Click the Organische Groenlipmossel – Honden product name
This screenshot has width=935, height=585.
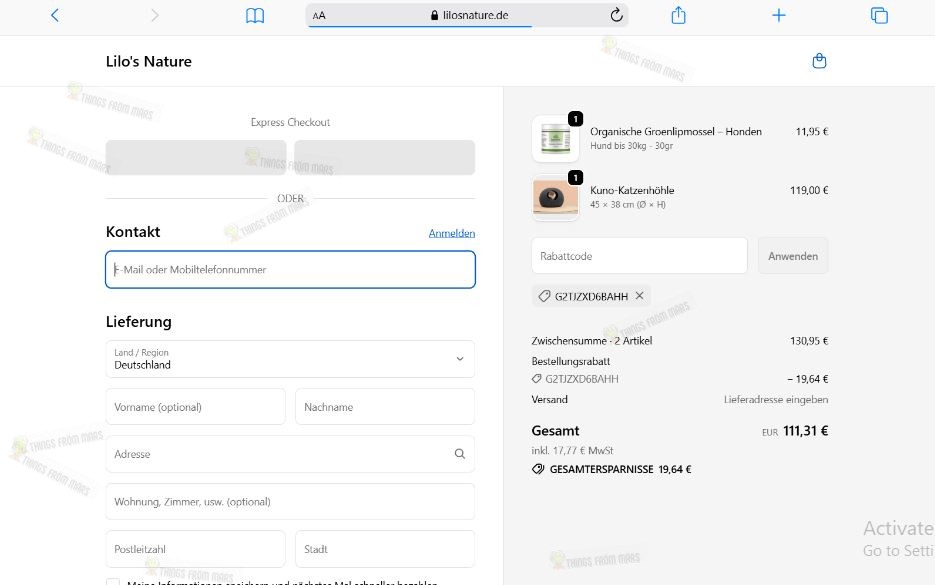click(676, 132)
